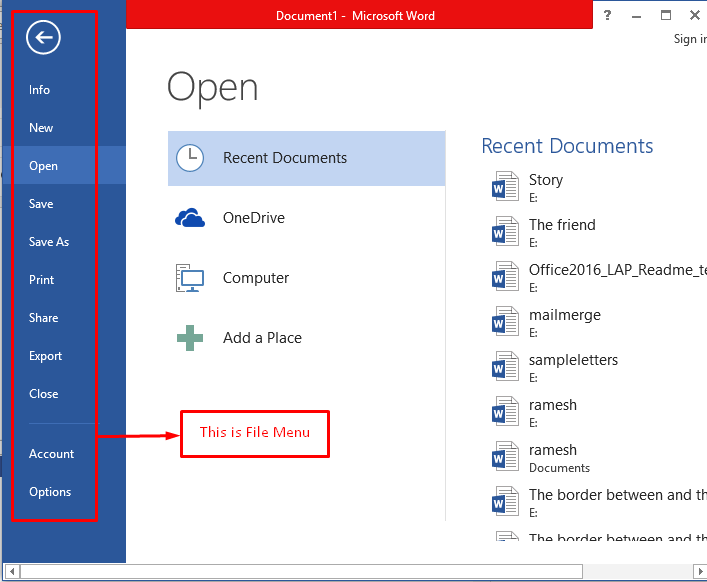Open first The border between document
The width and height of the screenshot is (707, 582).
tap(618, 495)
